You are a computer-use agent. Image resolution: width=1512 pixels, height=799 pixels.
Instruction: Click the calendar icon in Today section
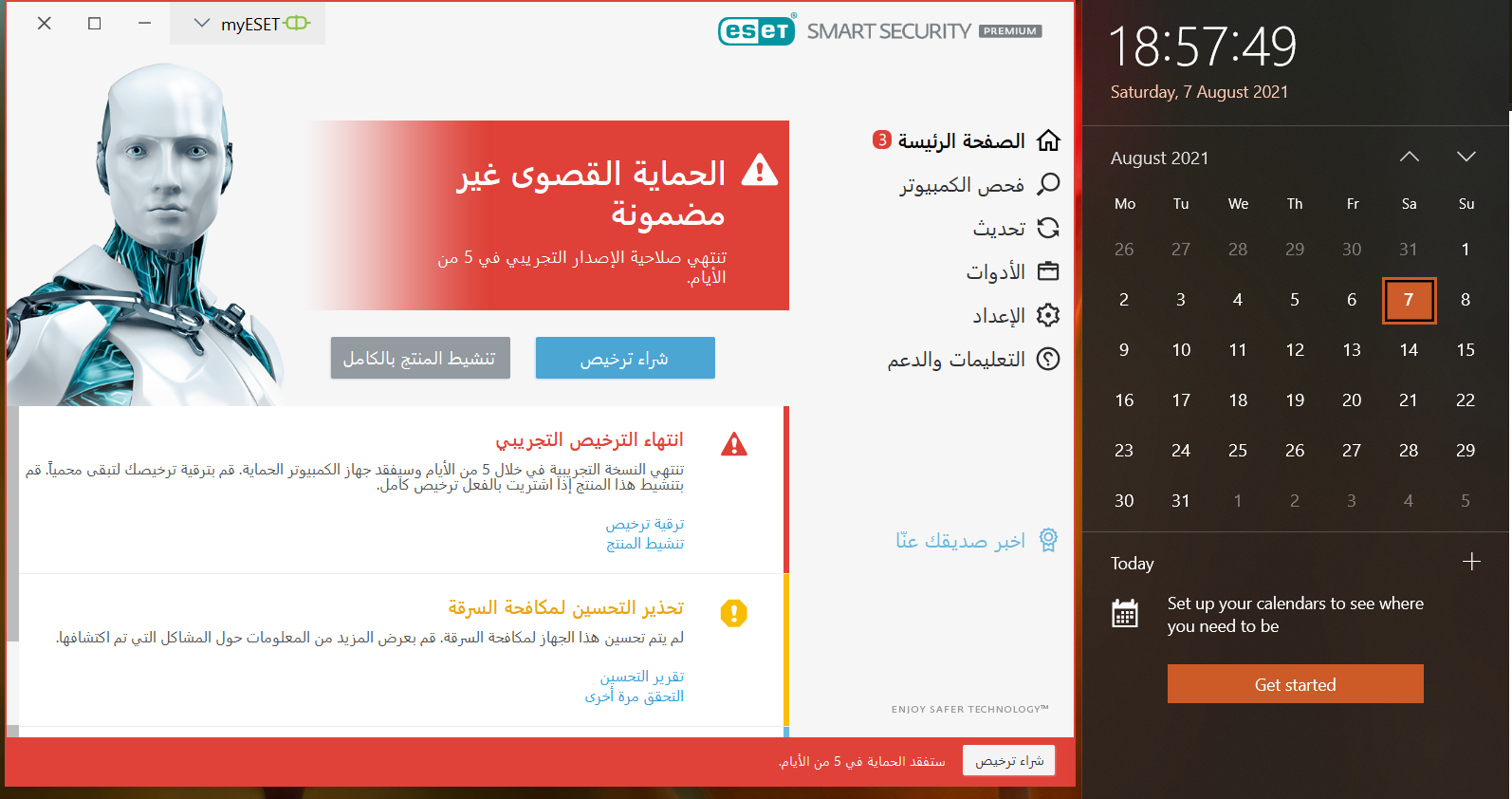1125,614
